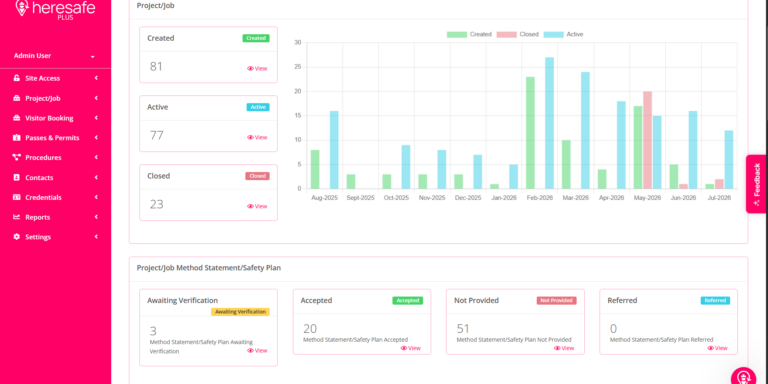
Task: Click the Settings gear icon
Action: [17, 237]
